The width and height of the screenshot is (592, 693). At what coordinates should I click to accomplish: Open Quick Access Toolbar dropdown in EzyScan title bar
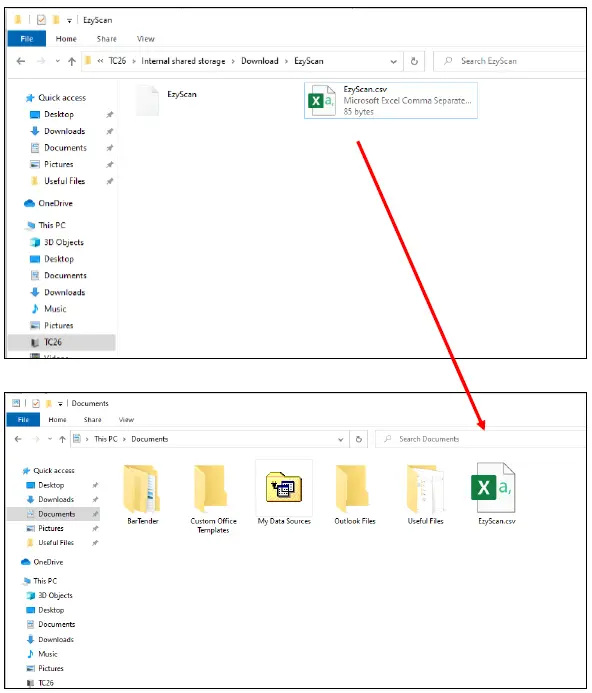[x=69, y=20]
